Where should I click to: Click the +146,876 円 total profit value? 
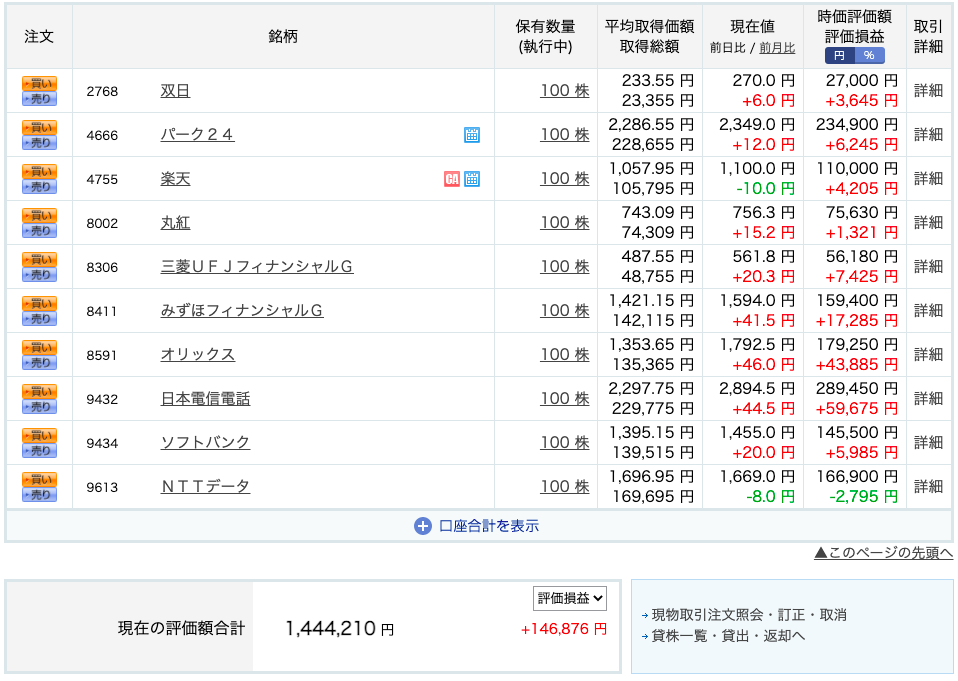tap(564, 629)
